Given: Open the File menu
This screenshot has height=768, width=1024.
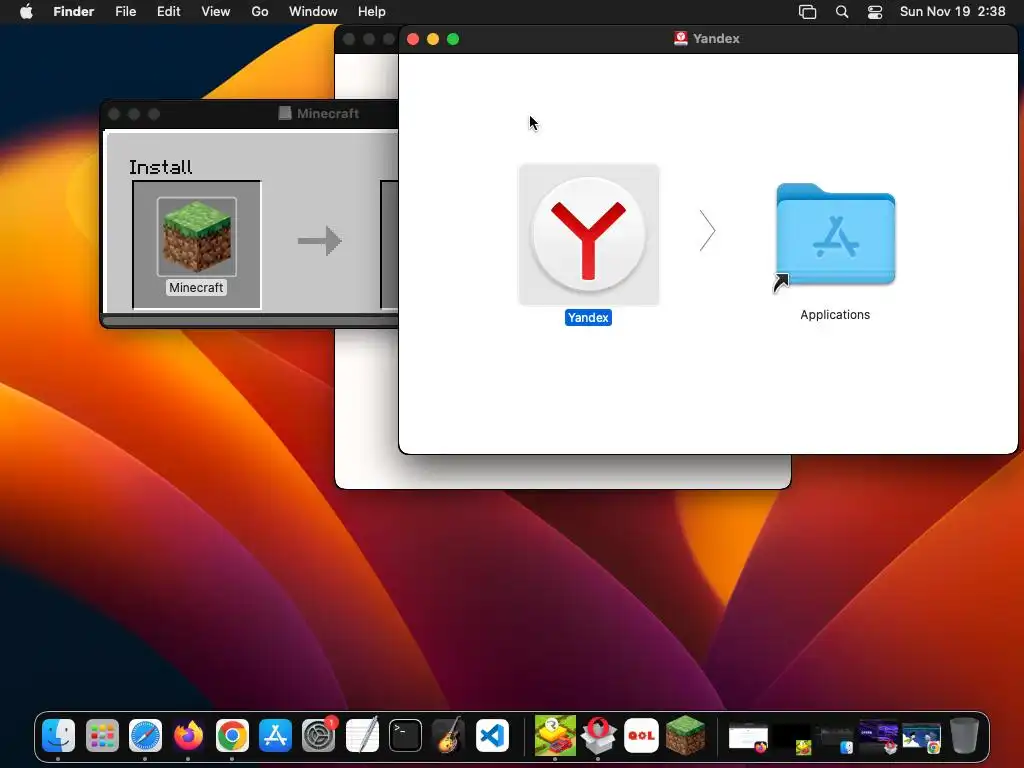Looking at the screenshot, I should click(x=125, y=12).
